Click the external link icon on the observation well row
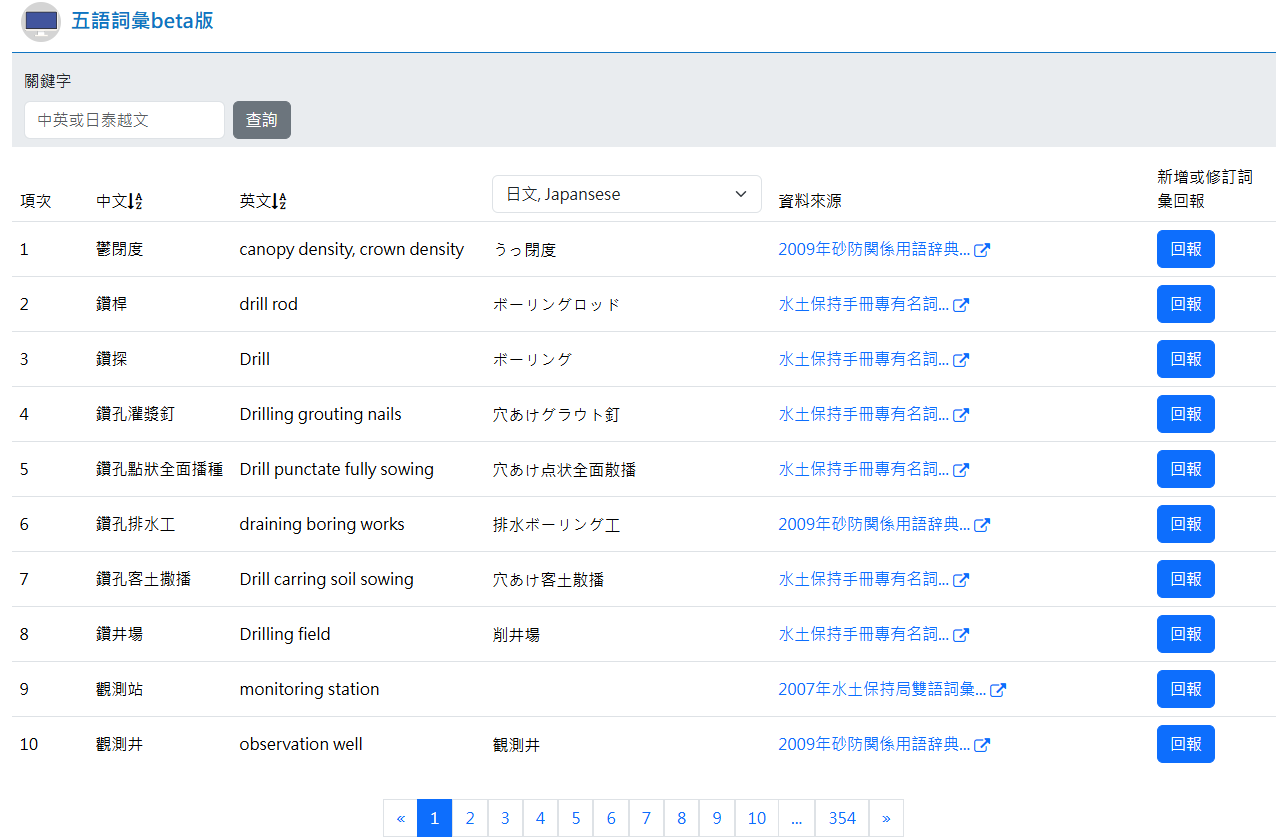 coord(983,744)
